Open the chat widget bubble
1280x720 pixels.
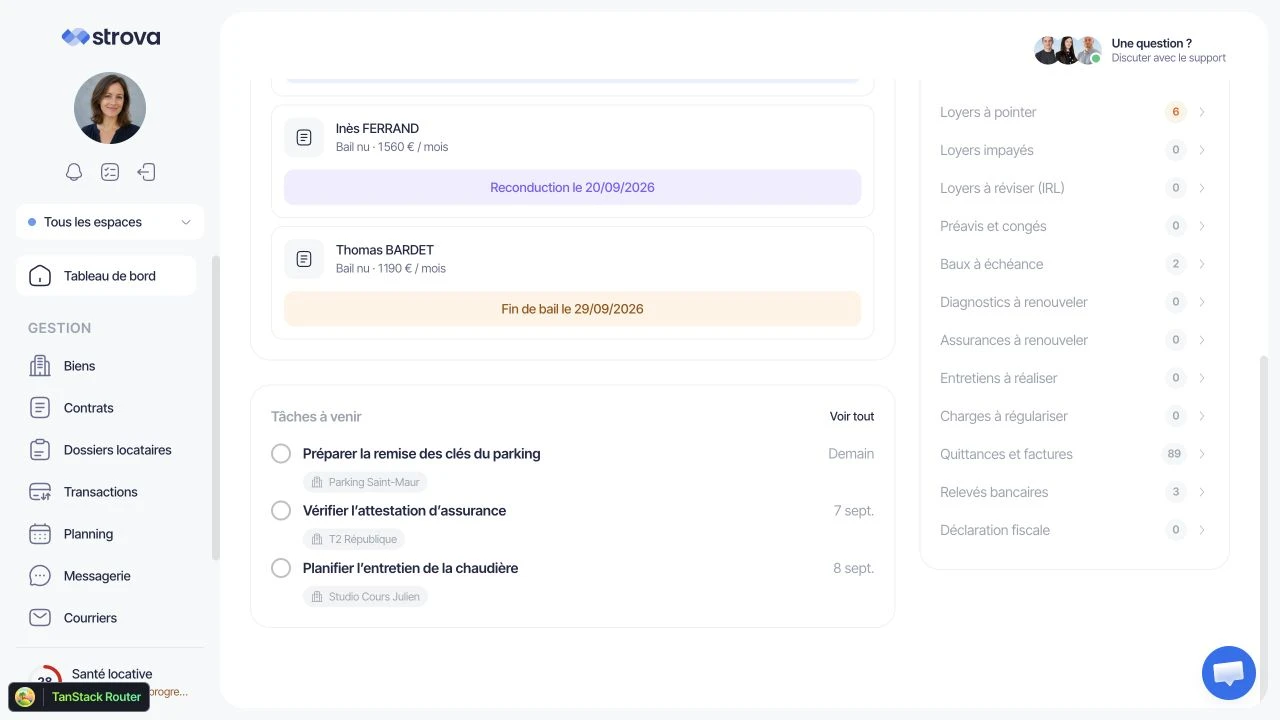1229,673
